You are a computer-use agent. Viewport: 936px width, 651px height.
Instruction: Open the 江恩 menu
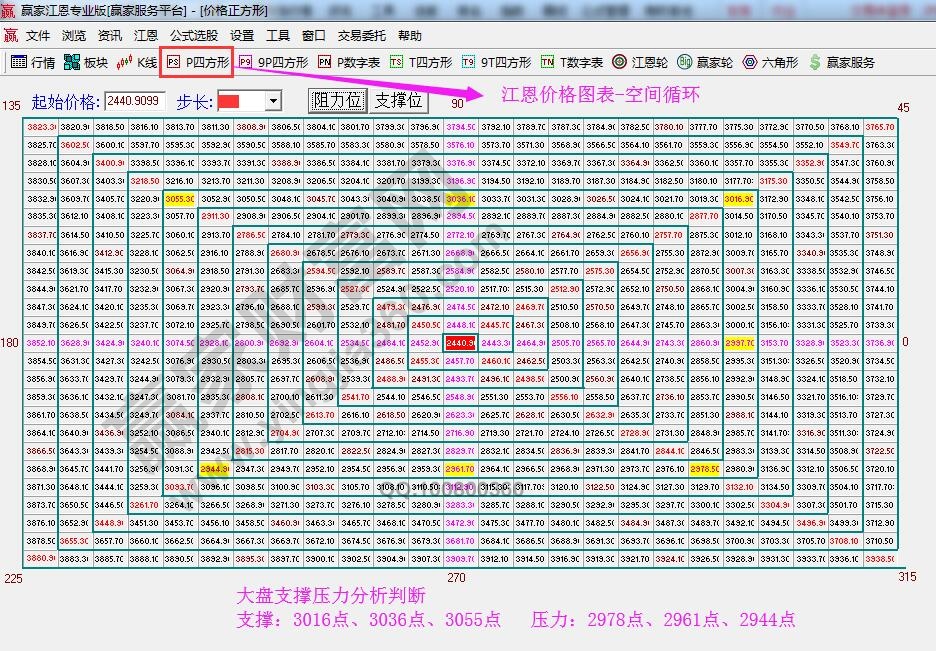point(145,35)
